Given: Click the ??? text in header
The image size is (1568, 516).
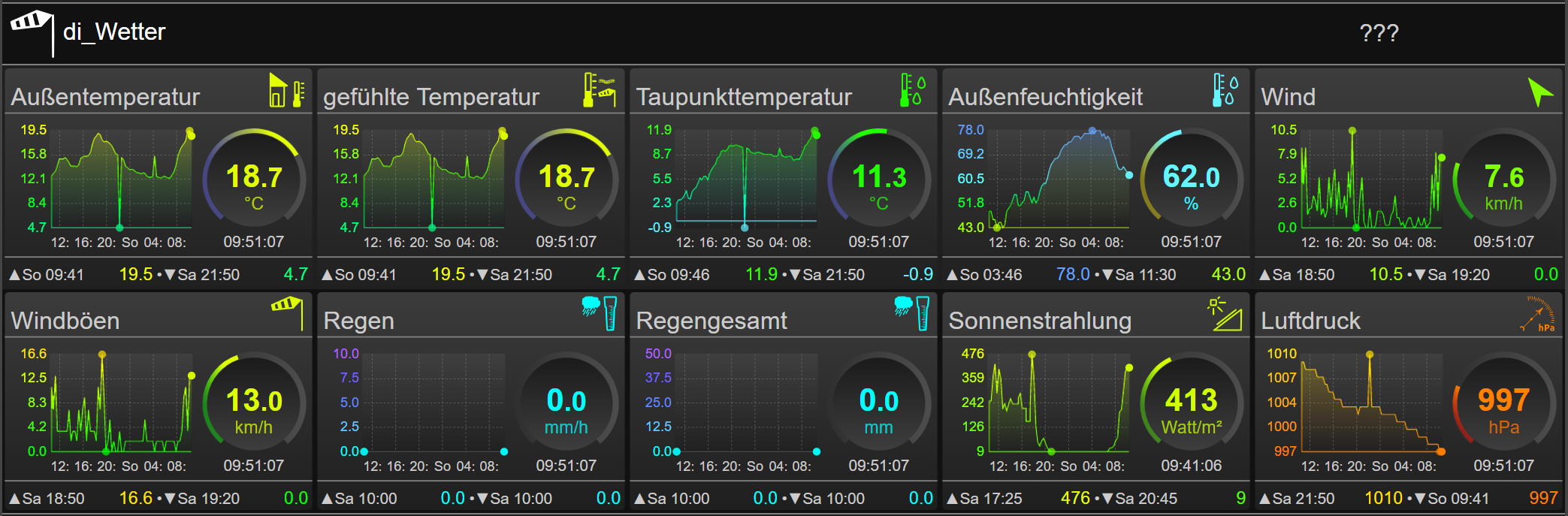Looking at the screenshot, I should [1379, 32].
